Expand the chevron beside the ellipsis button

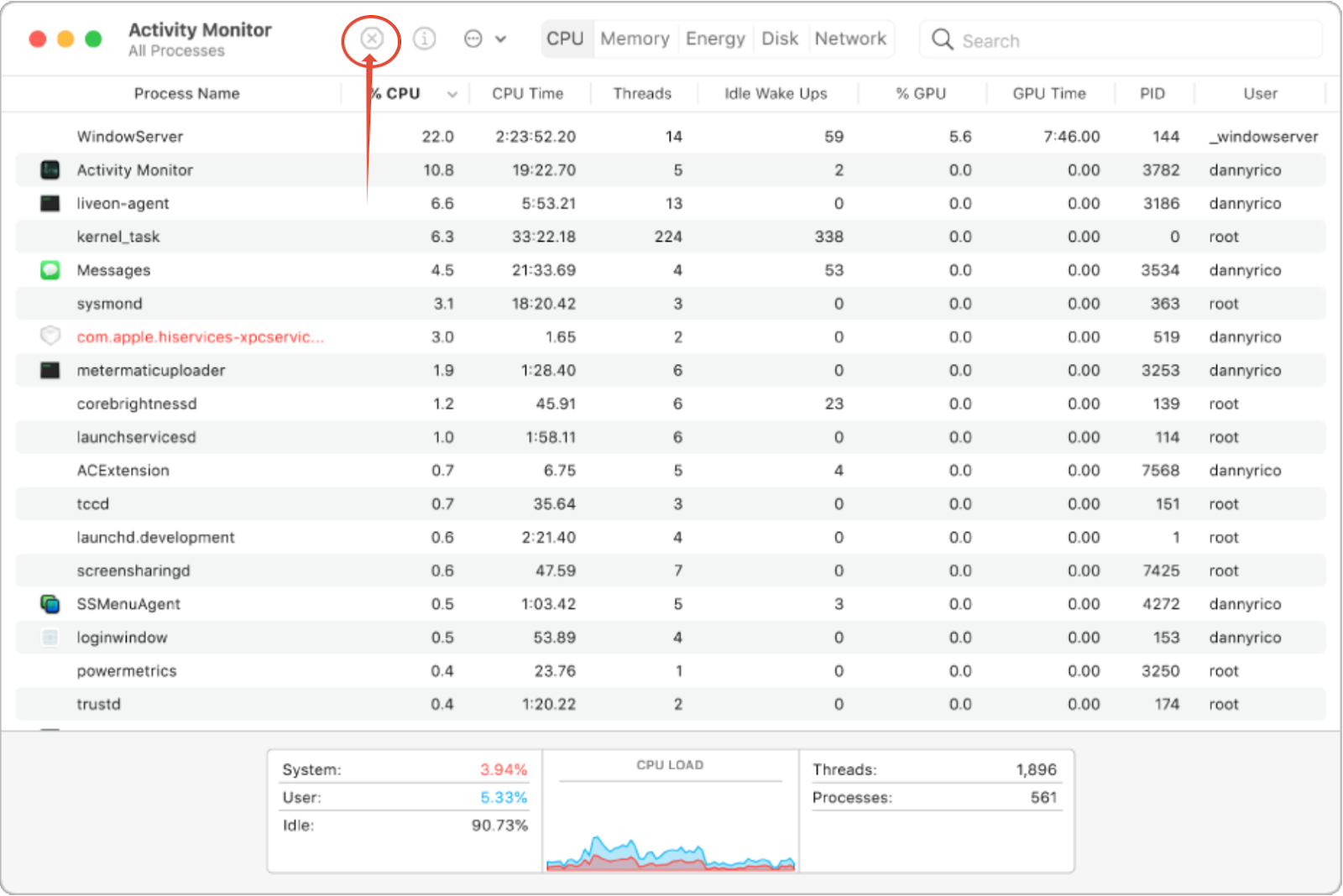click(x=500, y=39)
